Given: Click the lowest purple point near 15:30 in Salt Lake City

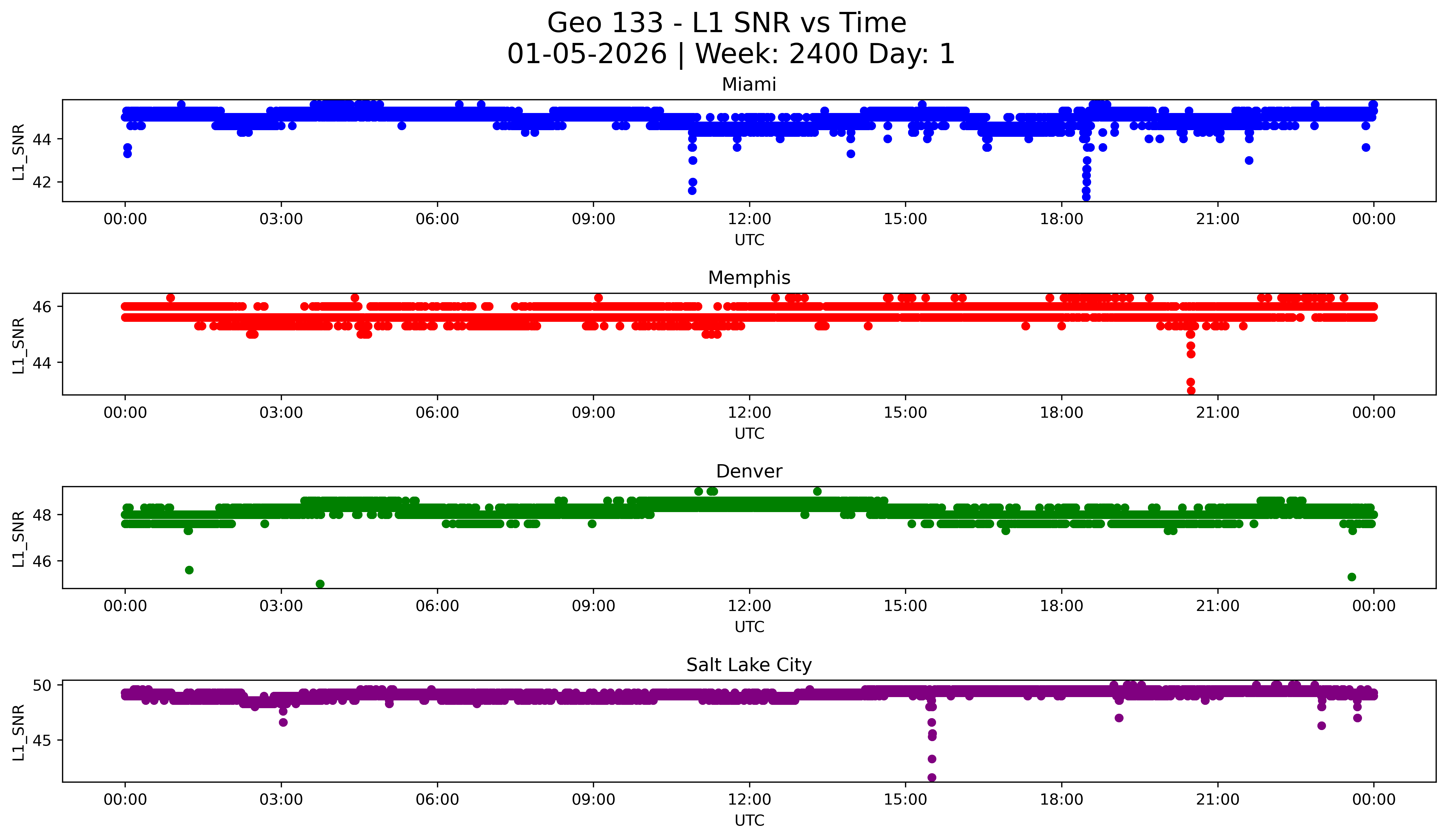Looking at the screenshot, I should click(x=932, y=777).
